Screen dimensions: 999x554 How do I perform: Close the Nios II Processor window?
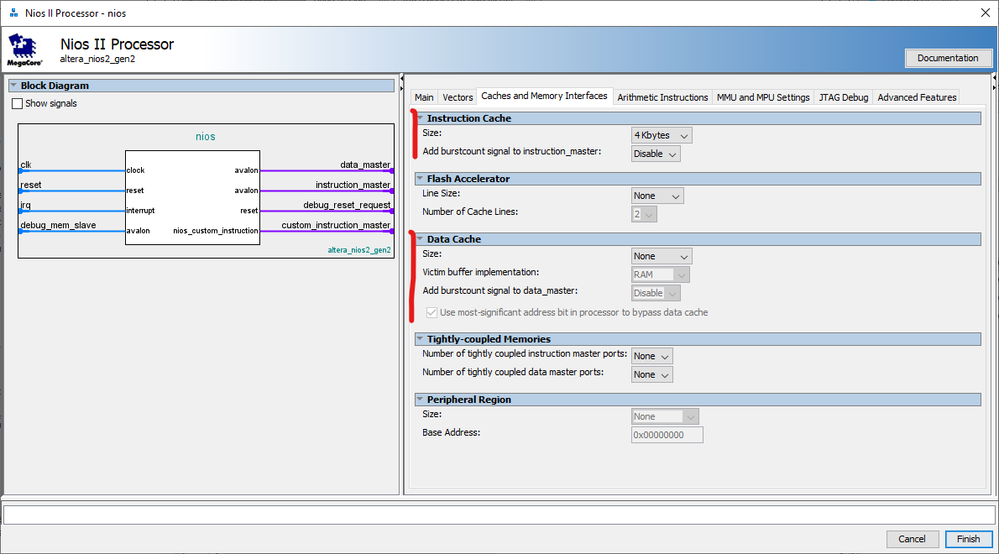[982, 13]
